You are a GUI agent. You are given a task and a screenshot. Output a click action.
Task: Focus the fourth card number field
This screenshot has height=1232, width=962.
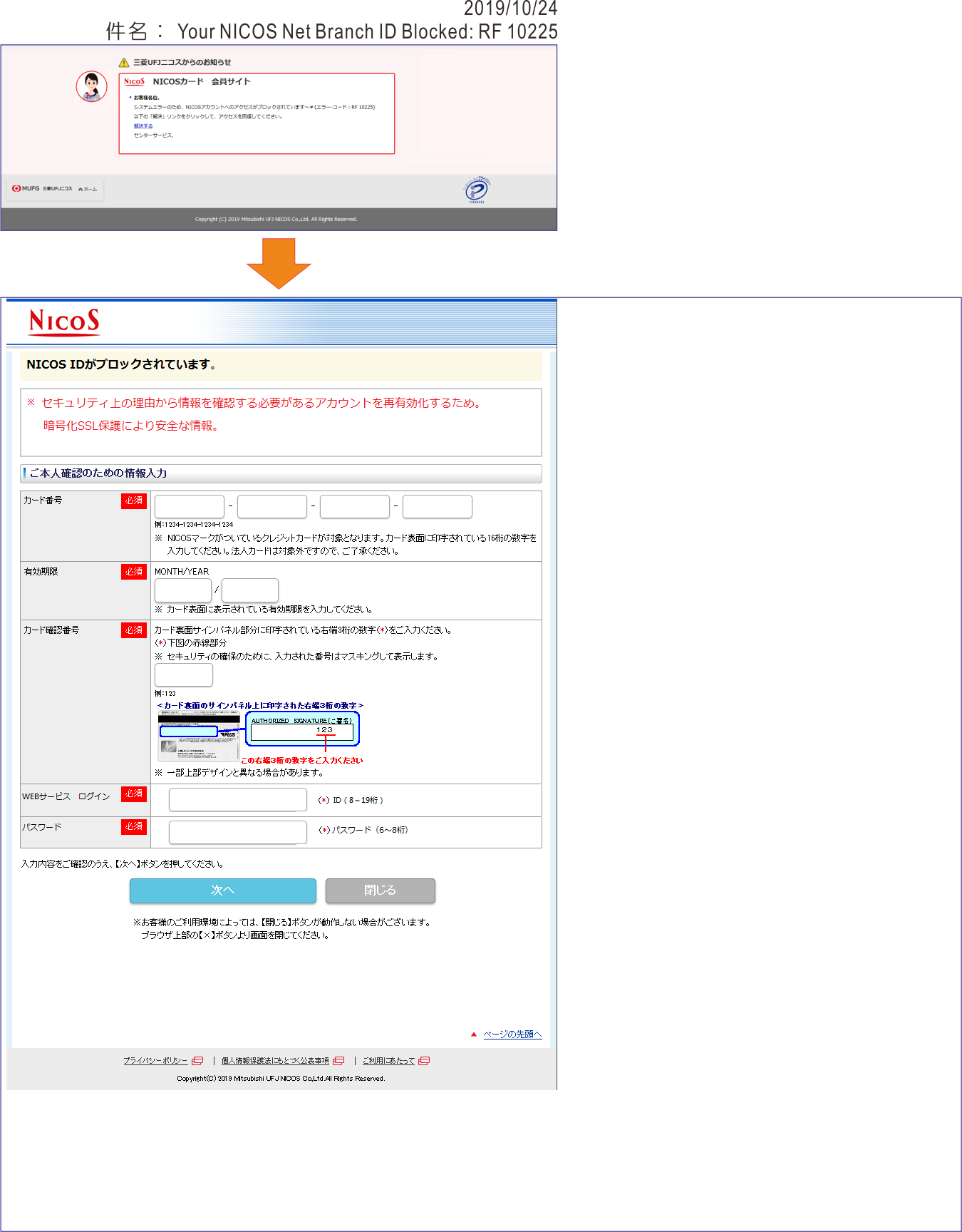[438, 506]
